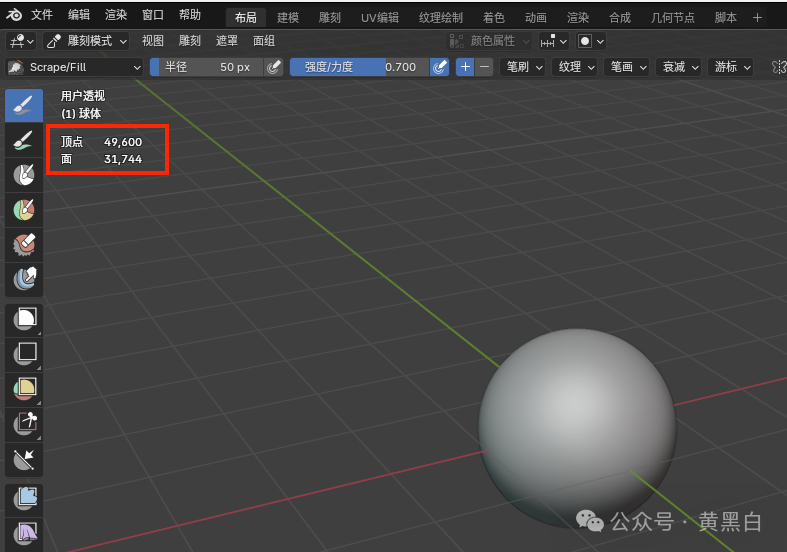Open the 编辑 menu
This screenshot has width=787, height=552.
coord(79,15)
